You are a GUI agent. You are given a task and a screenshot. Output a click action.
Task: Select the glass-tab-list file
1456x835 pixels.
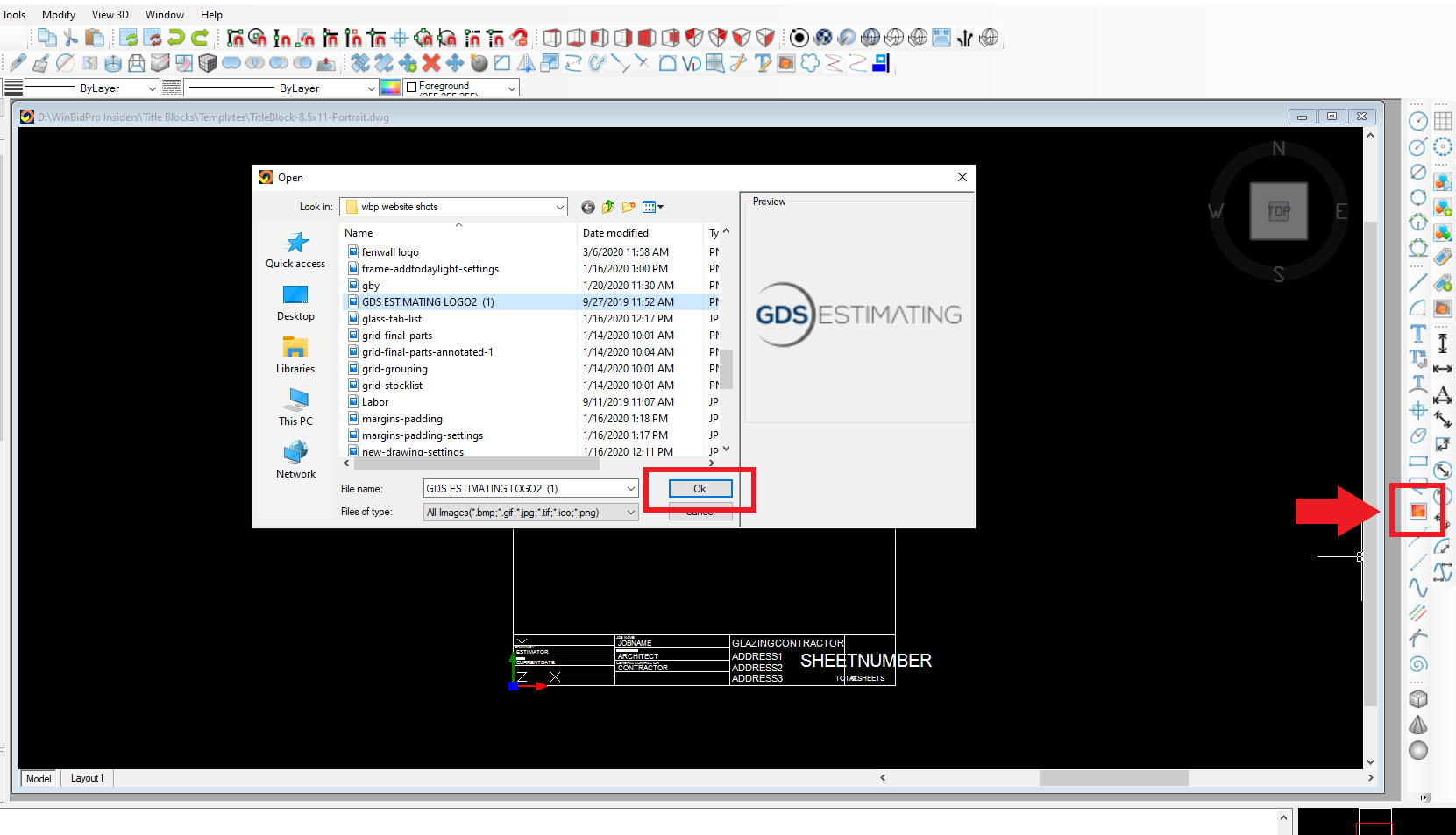(x=392, y=319)
